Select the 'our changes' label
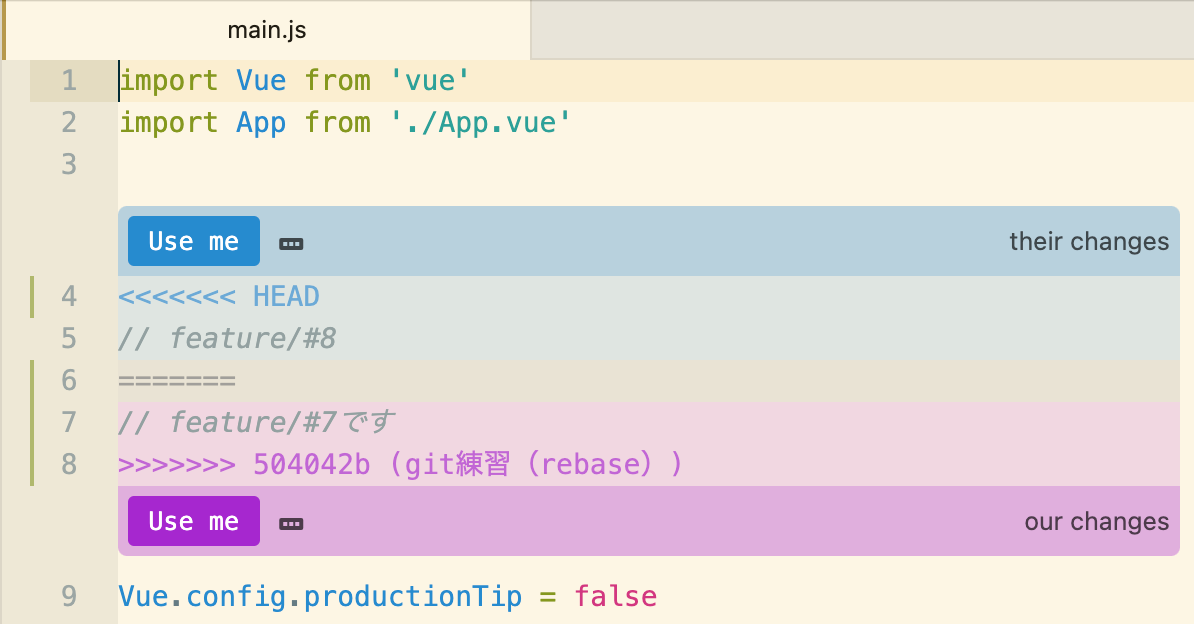The width and height of the screenshot is (1194, 624). tap(1097, 521)
